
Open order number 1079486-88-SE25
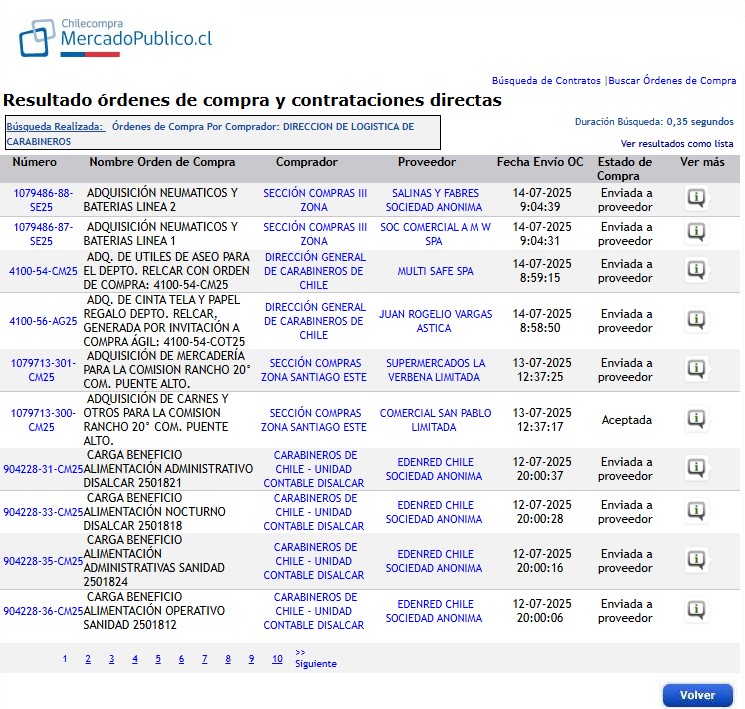point(43,200)
